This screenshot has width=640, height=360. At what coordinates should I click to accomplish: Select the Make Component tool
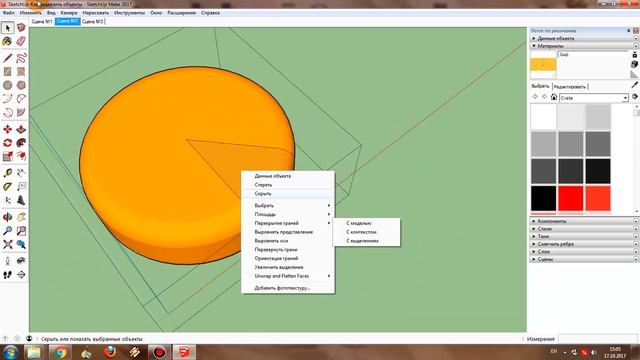point(21,27)
